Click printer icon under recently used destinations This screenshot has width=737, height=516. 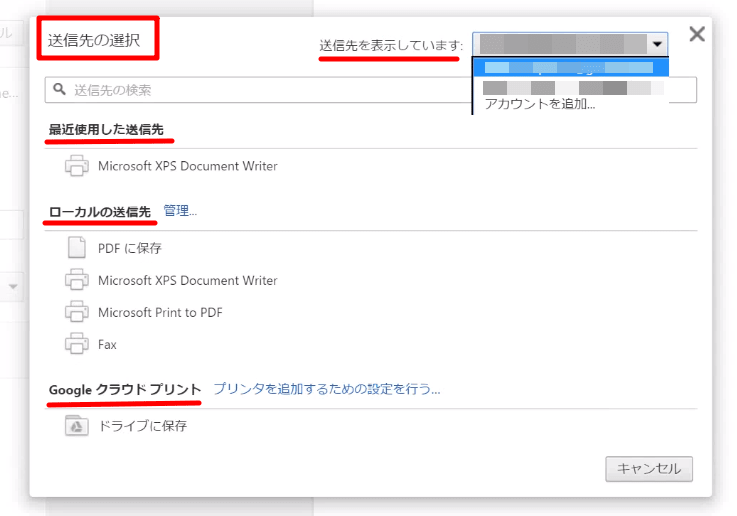tap(77, 166)
